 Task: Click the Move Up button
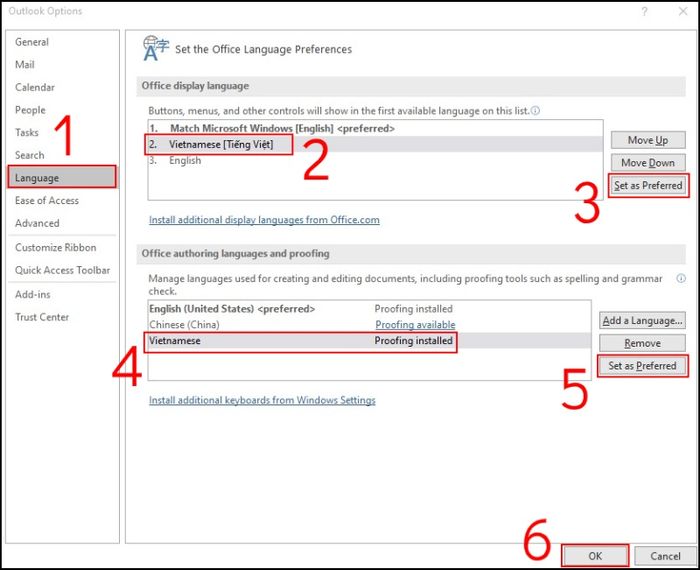tap(648, 140)
